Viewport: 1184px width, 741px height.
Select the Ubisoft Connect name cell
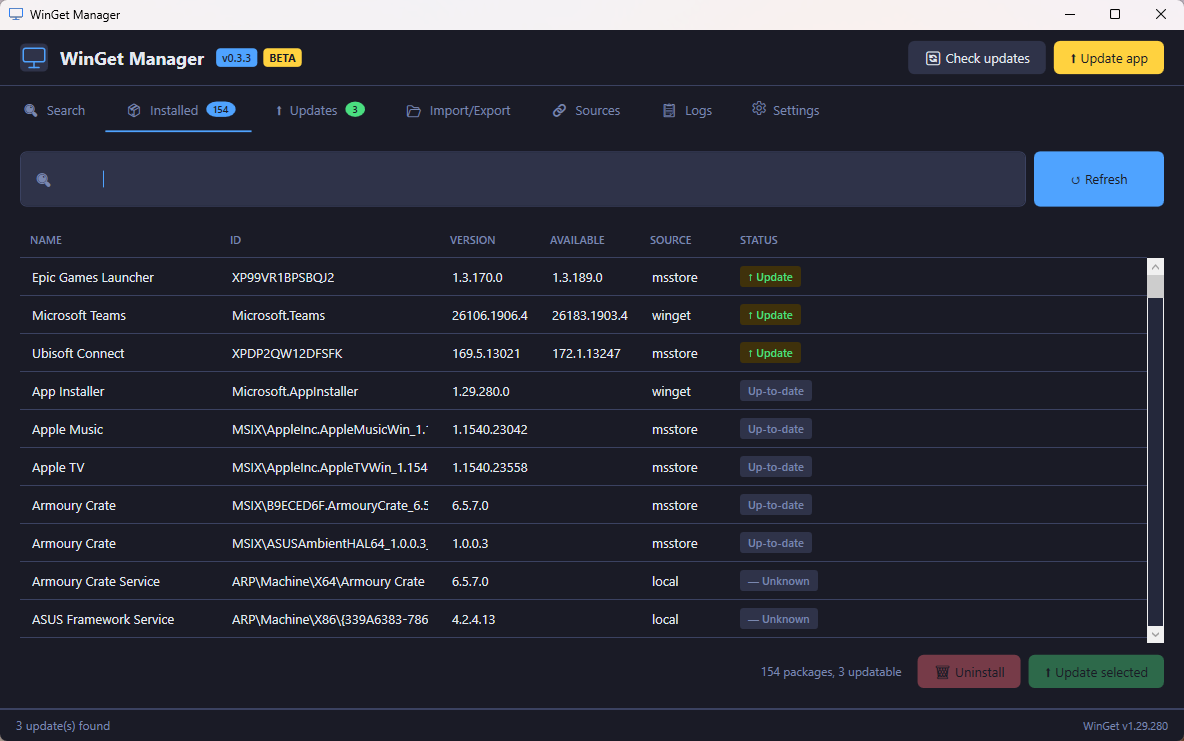[78, 353]
